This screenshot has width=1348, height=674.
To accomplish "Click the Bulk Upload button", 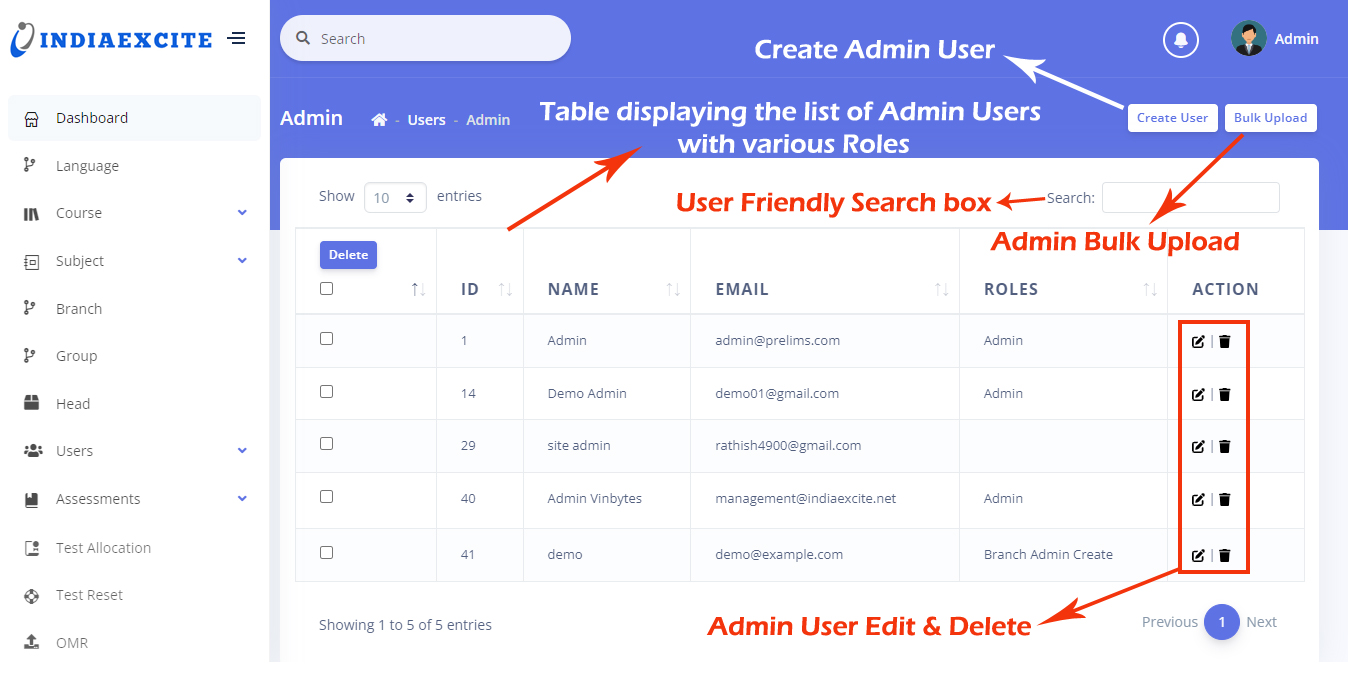I will pos(1270,118).
